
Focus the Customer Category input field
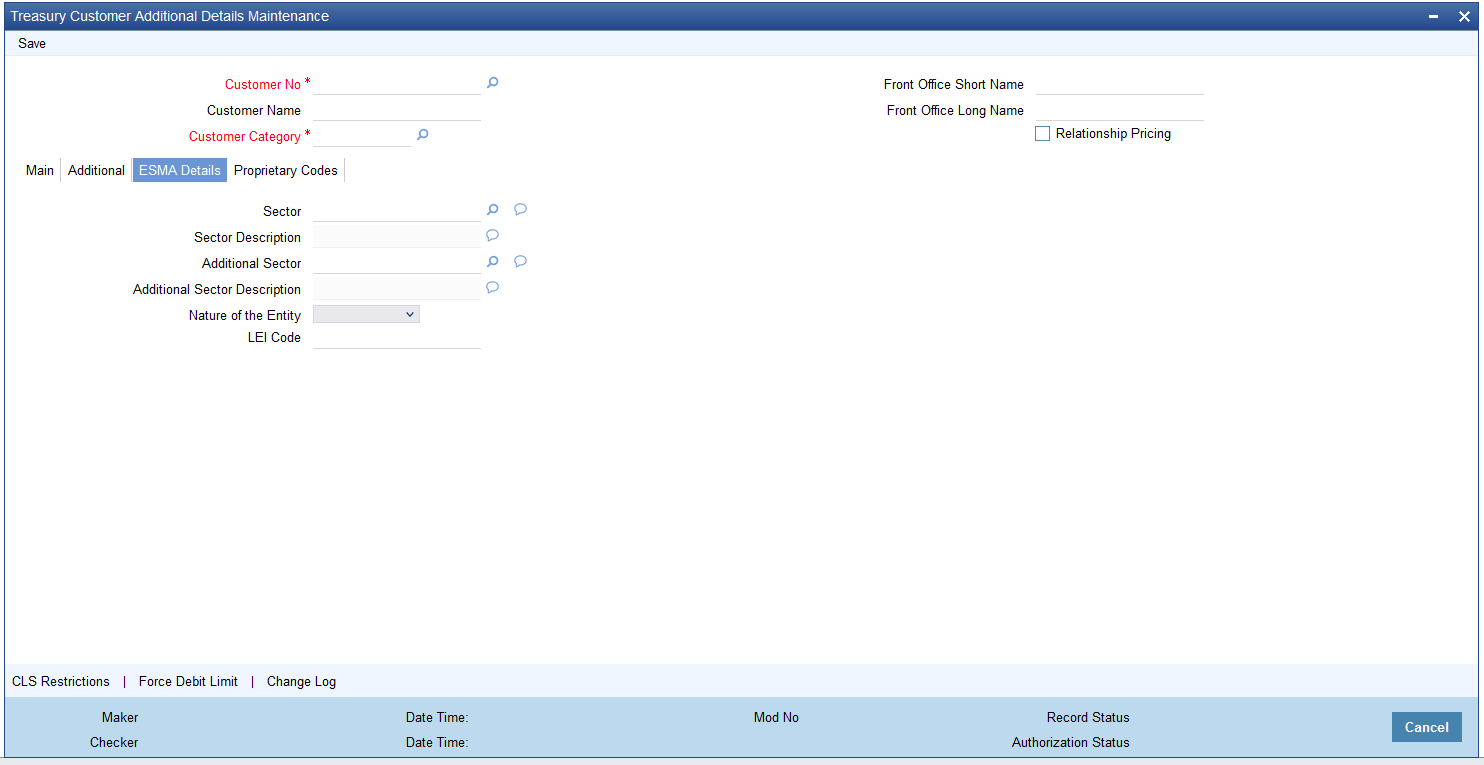[362, 136]
